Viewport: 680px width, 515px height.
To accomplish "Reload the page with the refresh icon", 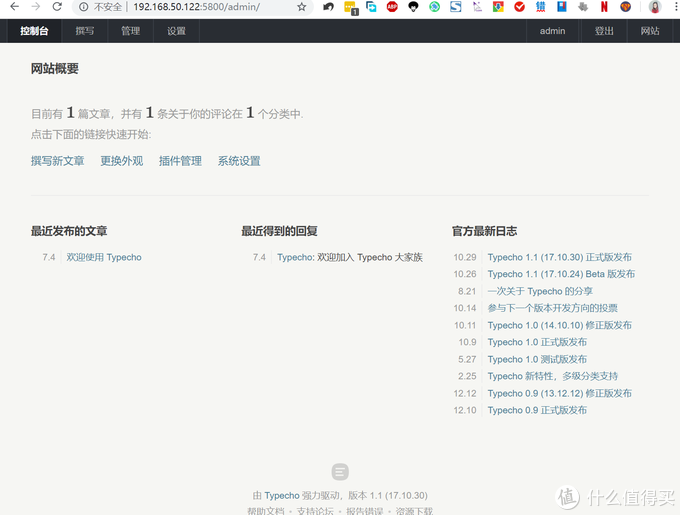I will point(57,7).
